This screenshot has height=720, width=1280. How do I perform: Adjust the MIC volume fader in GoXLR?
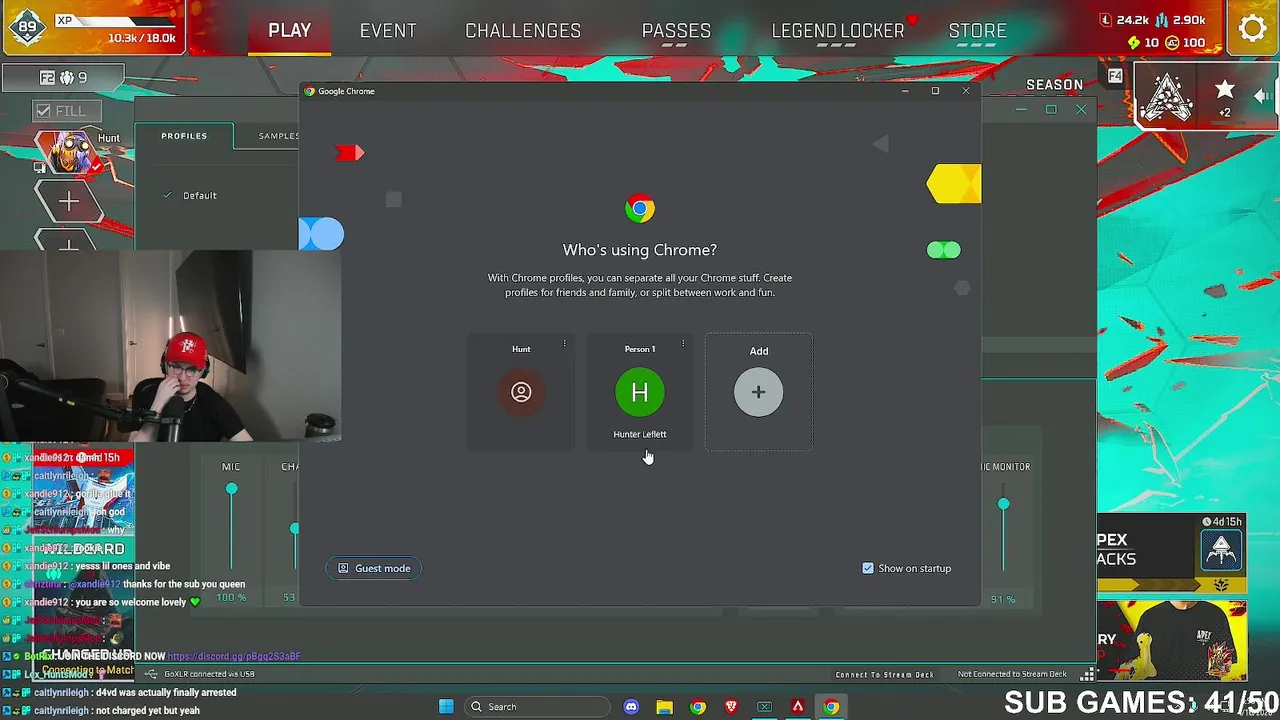point(231,488)
